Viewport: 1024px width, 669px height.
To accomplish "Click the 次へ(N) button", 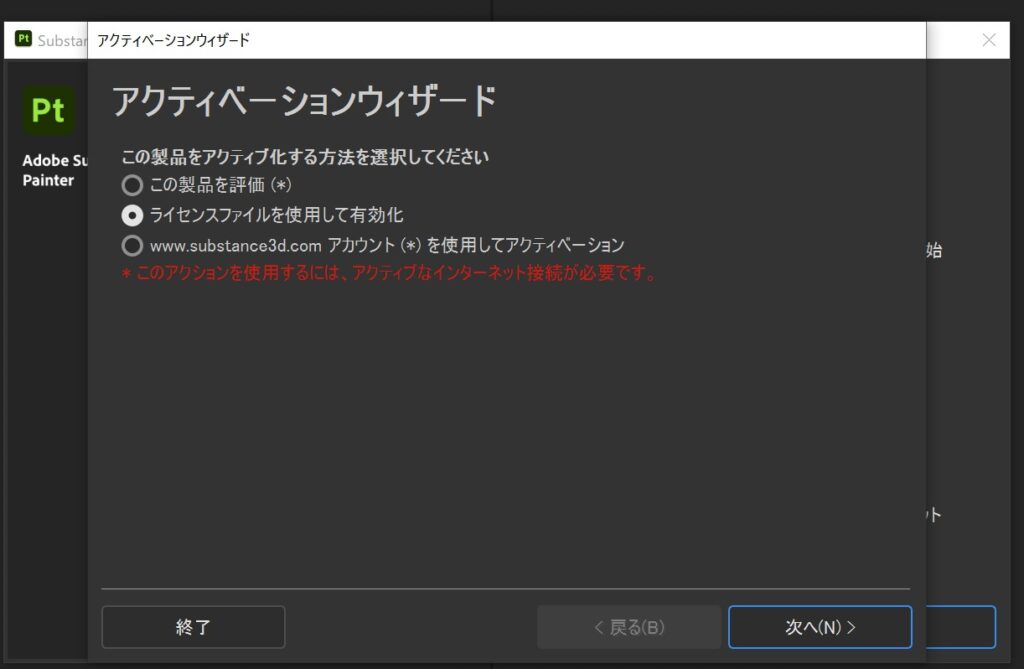I will point(820,627).
